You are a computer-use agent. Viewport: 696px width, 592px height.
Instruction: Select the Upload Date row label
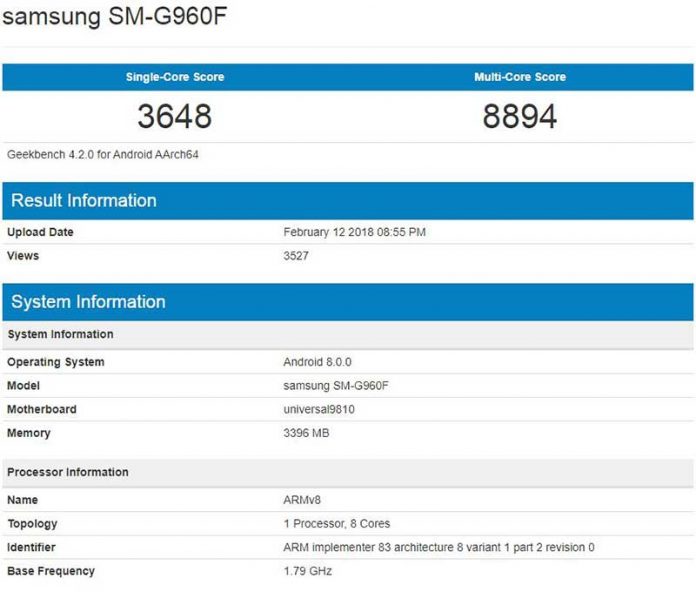(40, 232)
